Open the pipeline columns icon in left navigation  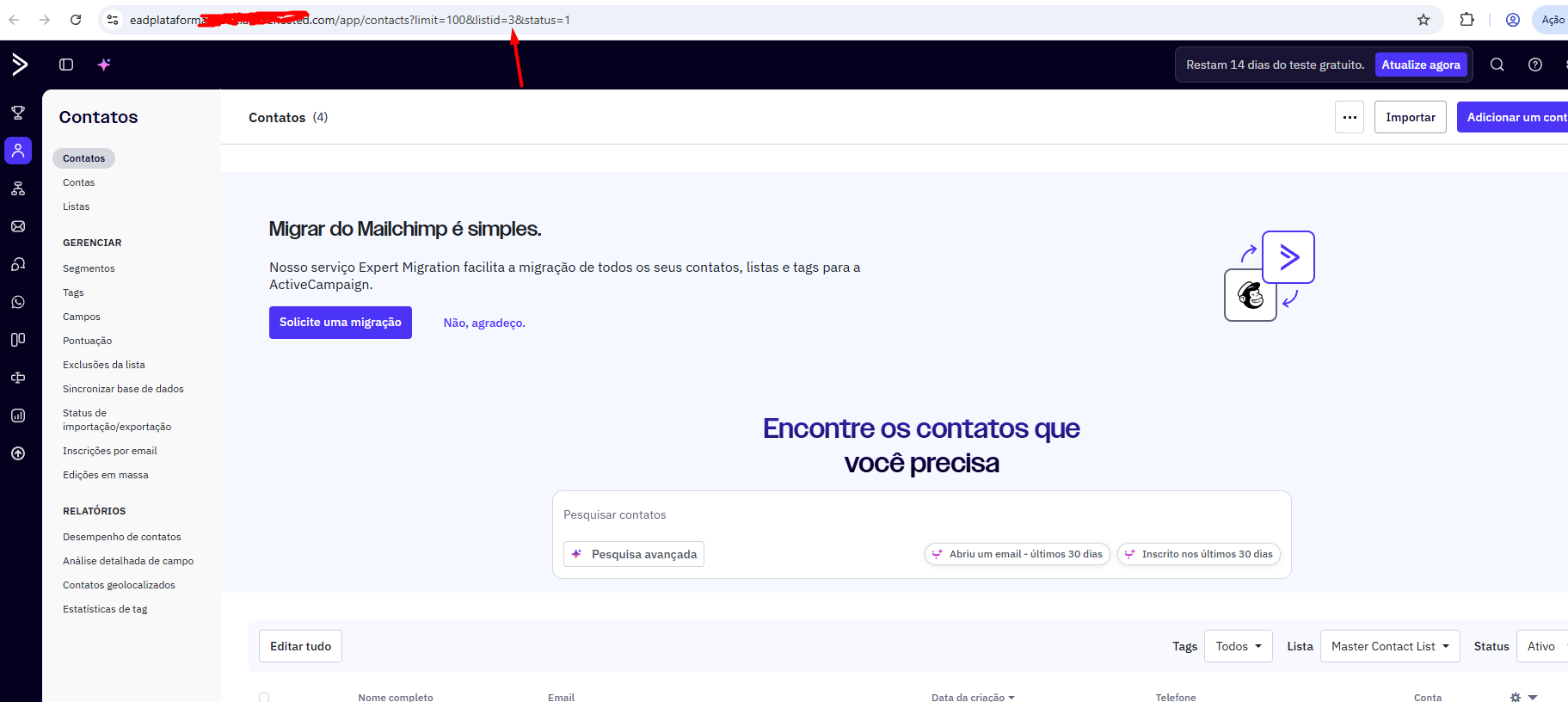(18, 340)
